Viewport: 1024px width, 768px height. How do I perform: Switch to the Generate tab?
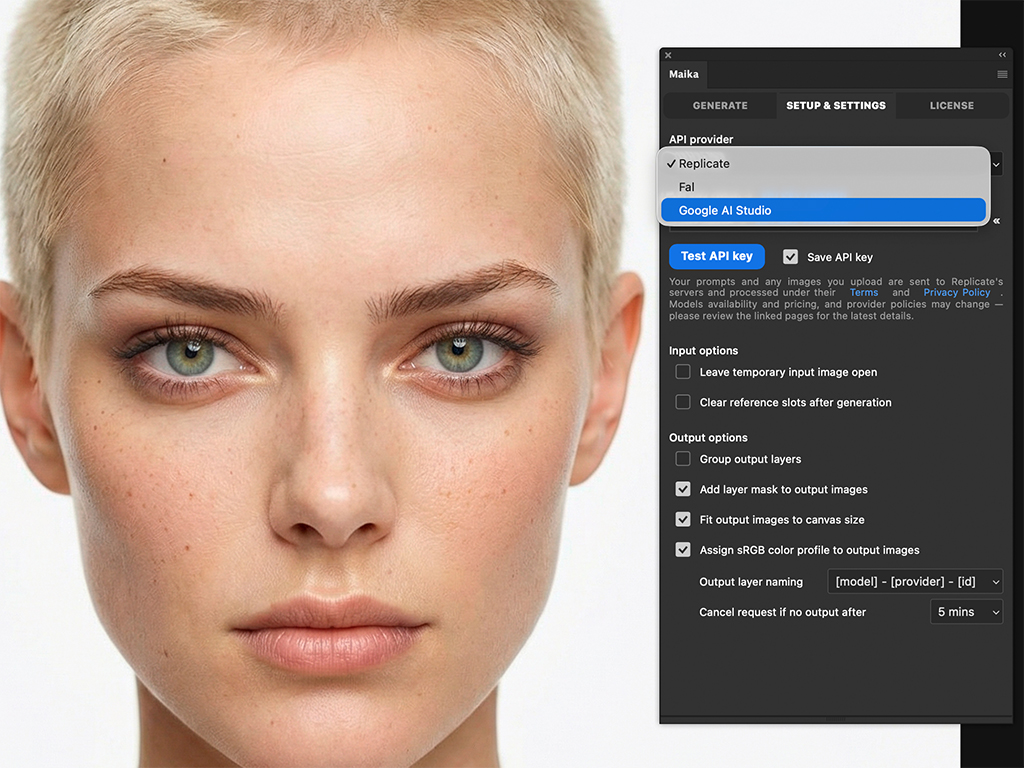pyautogui.click(x=719, y=105)
